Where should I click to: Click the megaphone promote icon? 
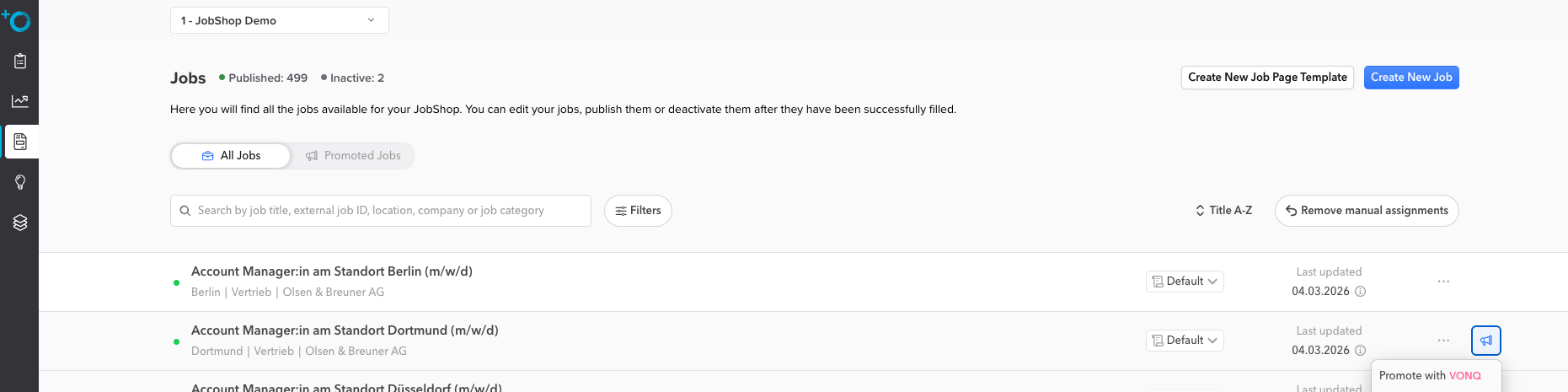[1485, 341]
